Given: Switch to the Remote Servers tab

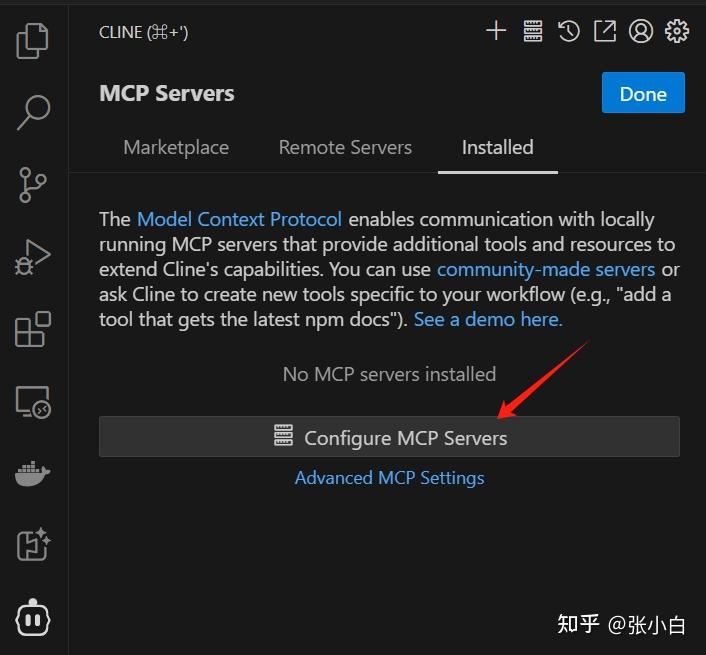Looking at the screenshot, I should click(x=345, y=148).
